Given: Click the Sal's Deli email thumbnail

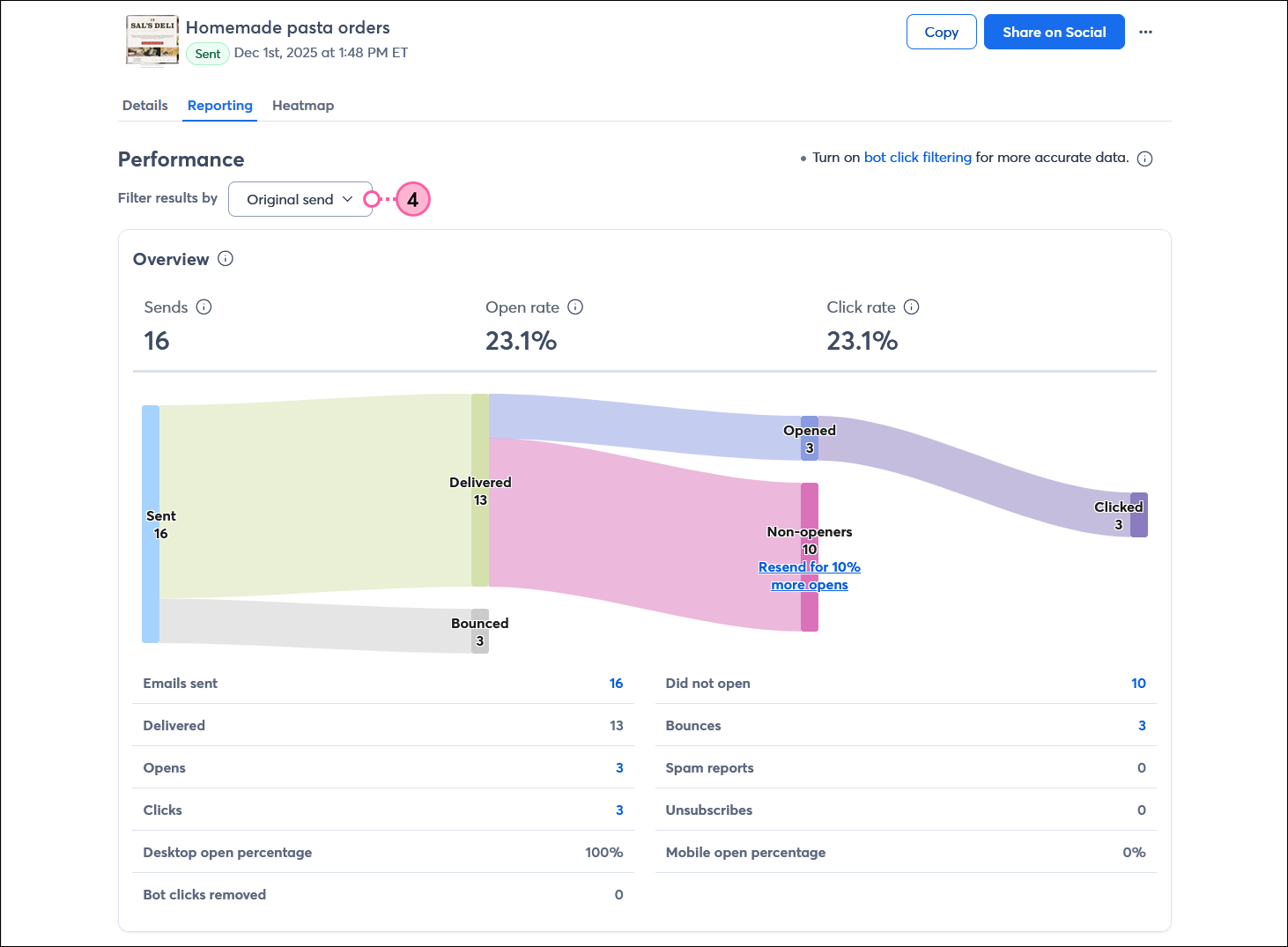Looking at the screenshot, I should pyautogui.click(x=152, y=41).
